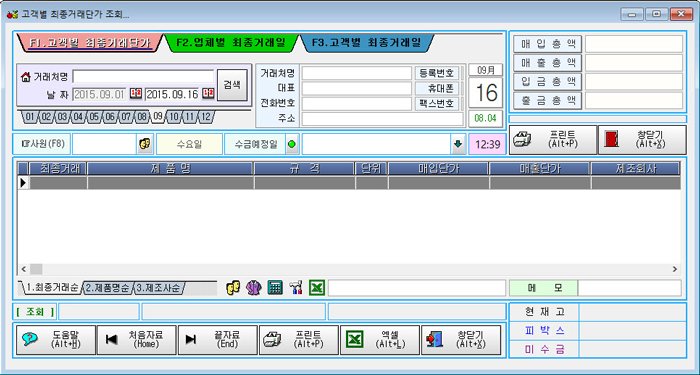Select the month 10 tab
700x375 pixels.
pos(174,117)
